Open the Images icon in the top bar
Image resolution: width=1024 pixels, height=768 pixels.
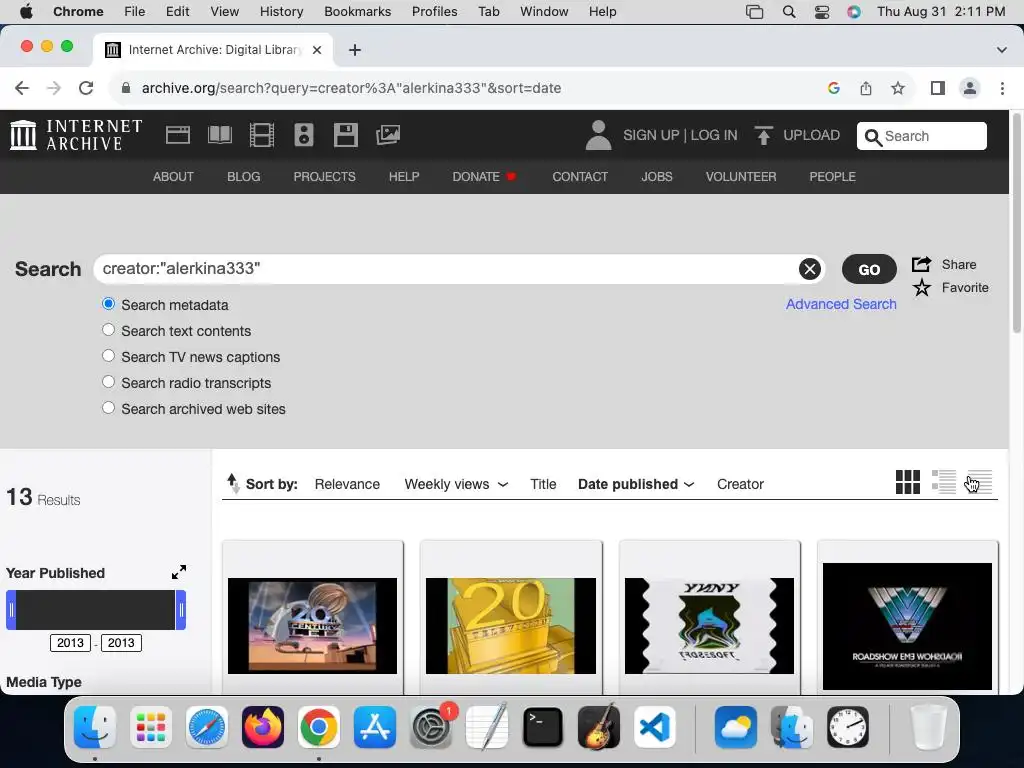(x=388, y=135)
